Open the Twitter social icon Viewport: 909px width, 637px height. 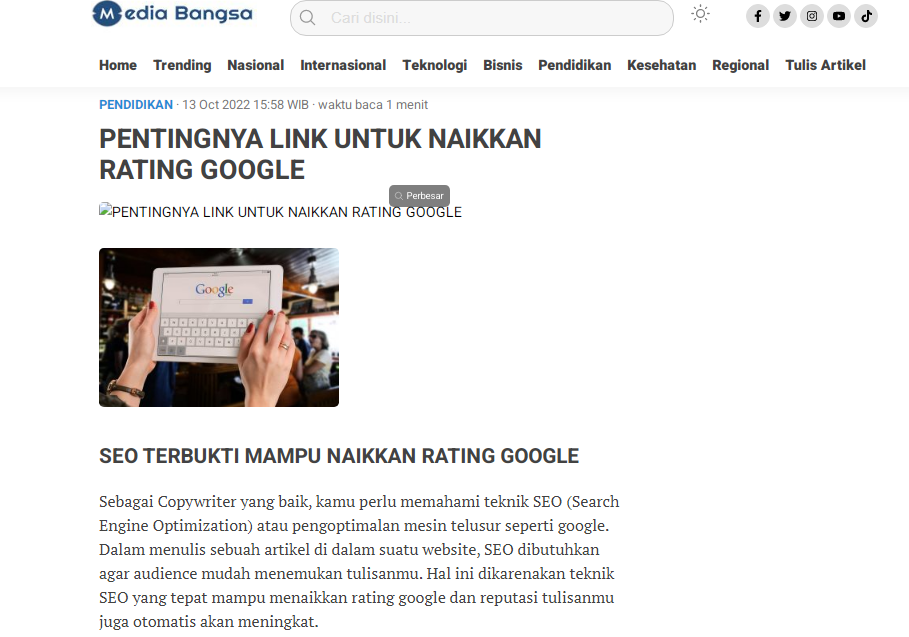[785, 16]
